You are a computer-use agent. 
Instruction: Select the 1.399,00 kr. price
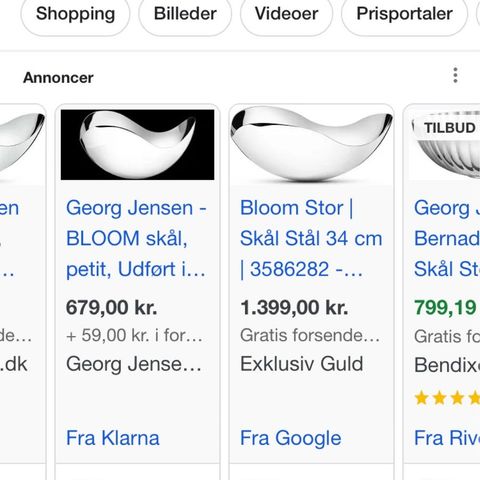pyautogui.click(x=294, y=307)
